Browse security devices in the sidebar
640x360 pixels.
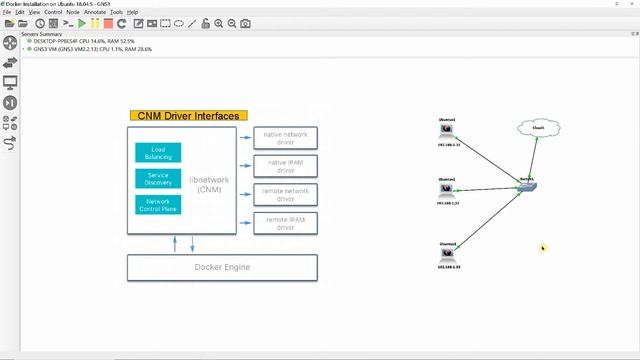tap(10, 102)
